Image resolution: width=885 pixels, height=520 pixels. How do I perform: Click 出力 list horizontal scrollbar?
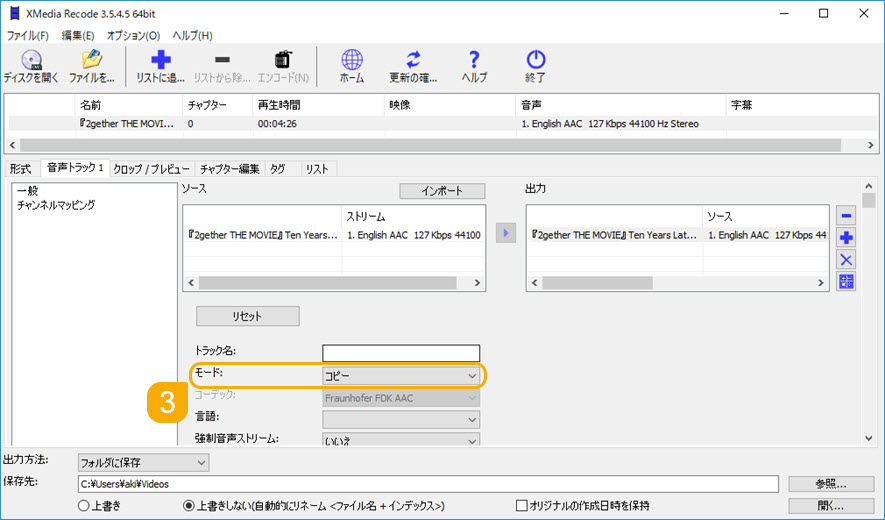pos(597,282)
